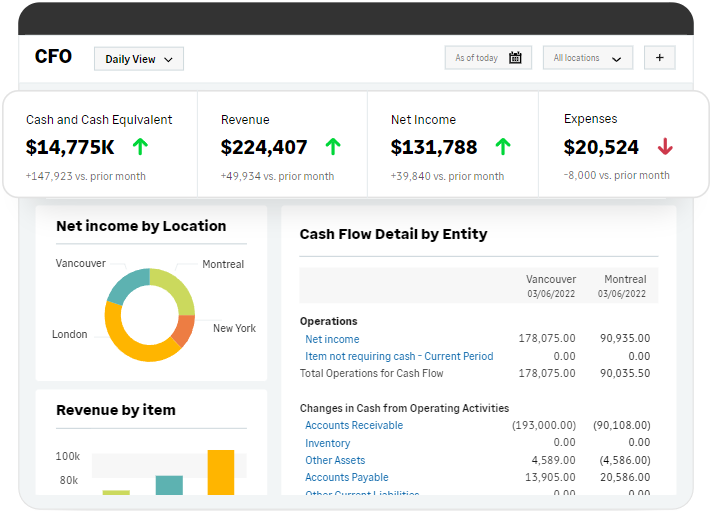The width and height of the screenshot is (711, 511).
Task: Click the New York label on donut chart
Action: click(234, 328)
